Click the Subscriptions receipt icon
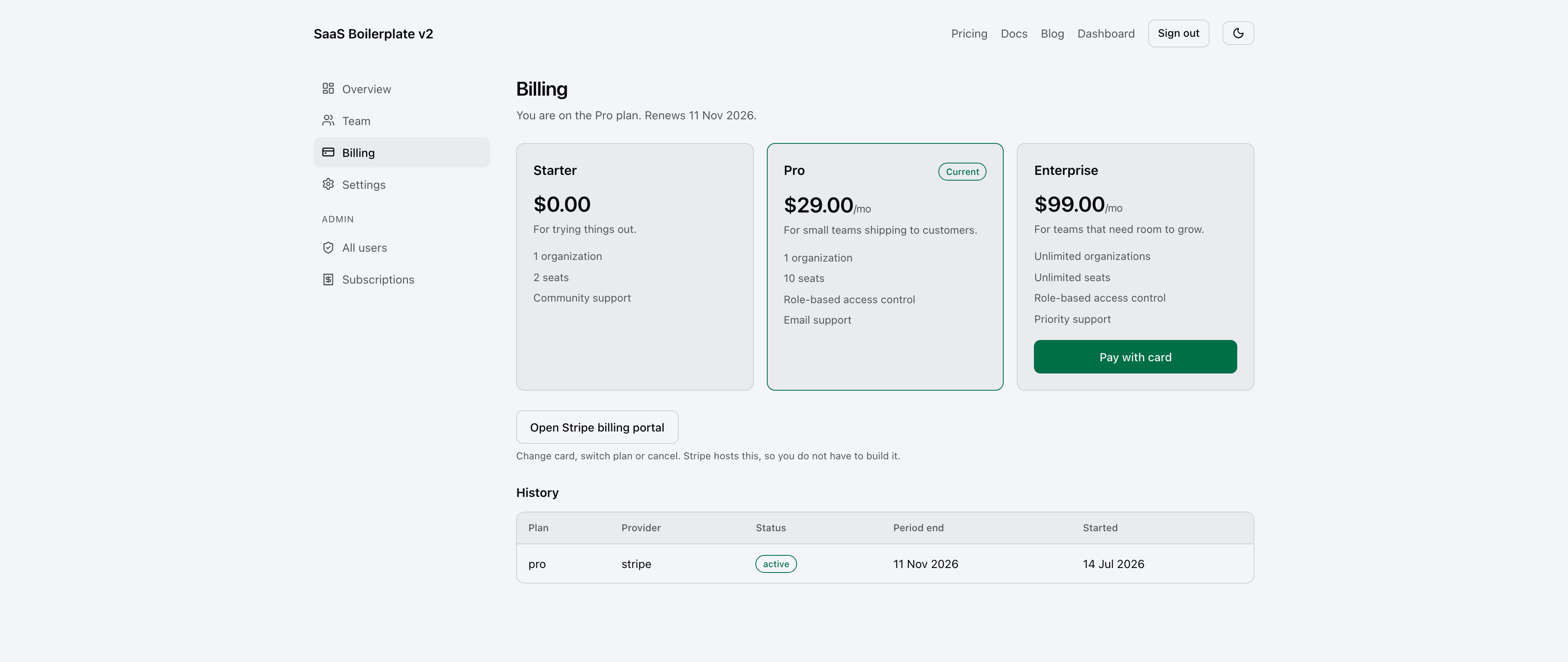 (x=328, y=280)
